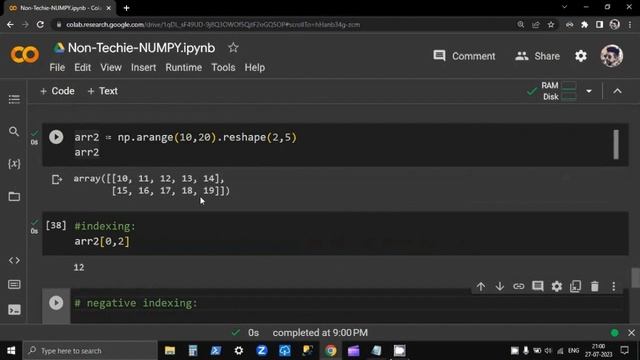Run the negative indexing cell
The width and height of the screenshot is (640, 360).
(x=56, y=303)
